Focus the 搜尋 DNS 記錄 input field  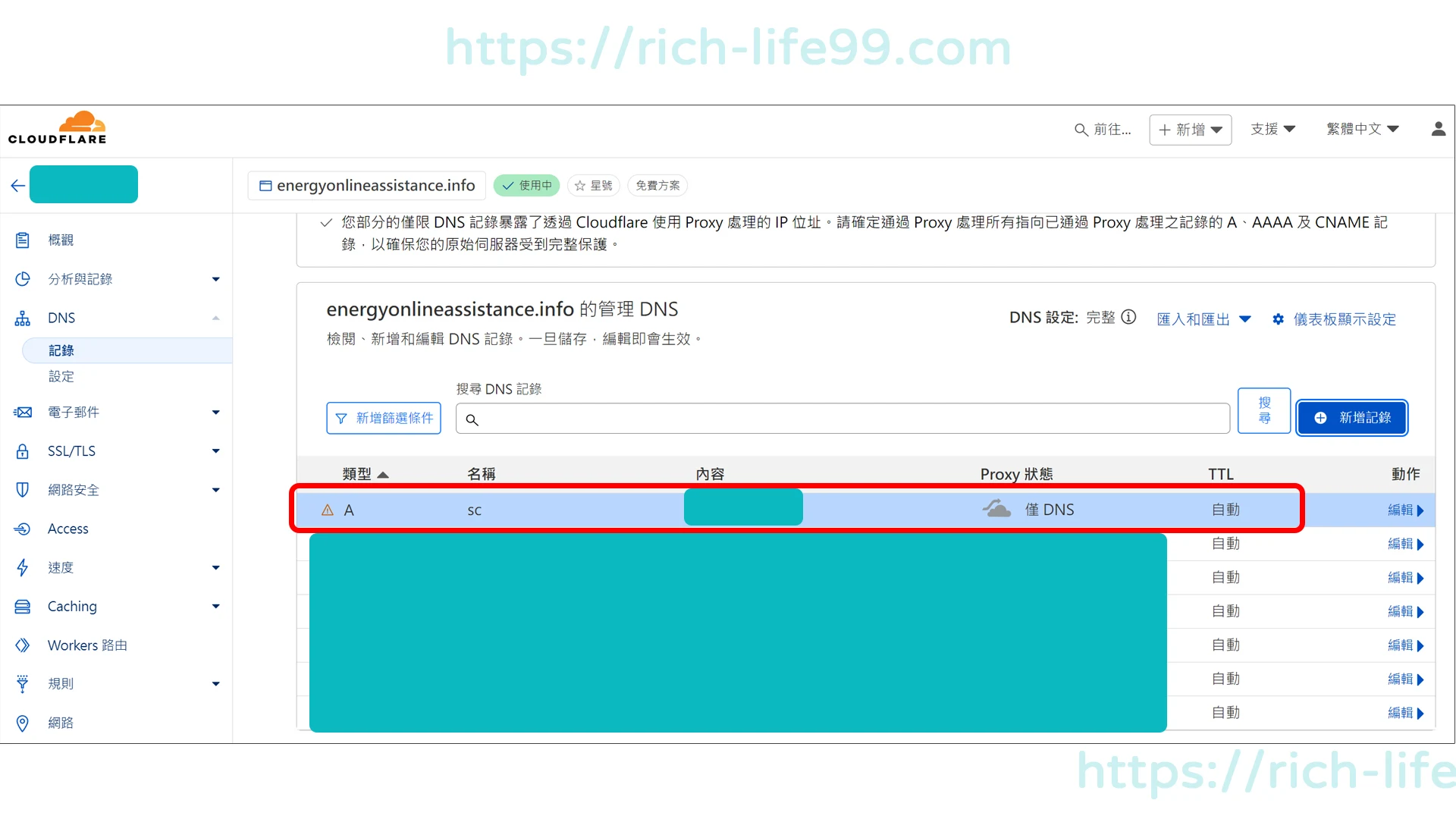click(x=843, y=419)
